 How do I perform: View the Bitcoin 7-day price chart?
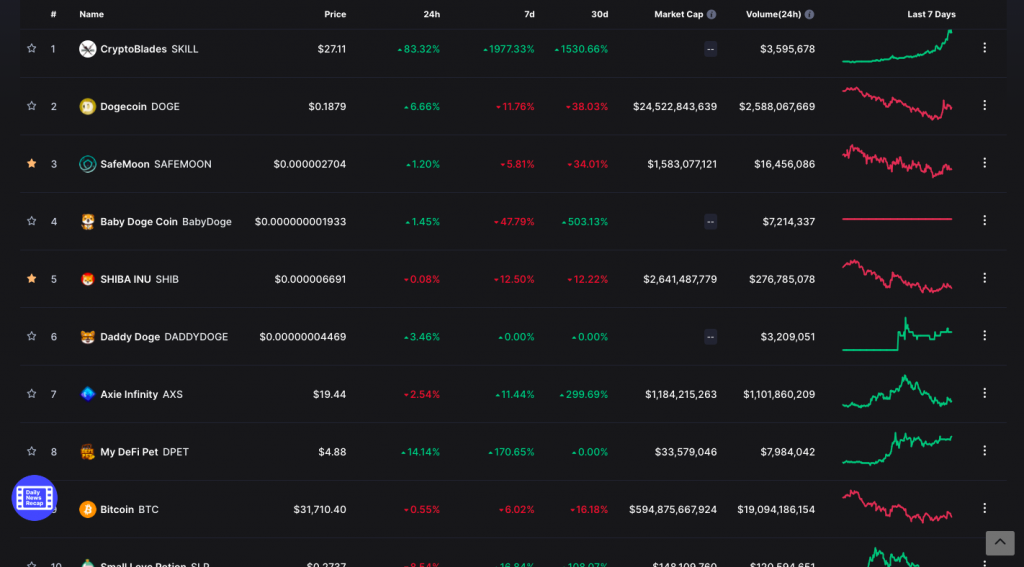(897, 506)
